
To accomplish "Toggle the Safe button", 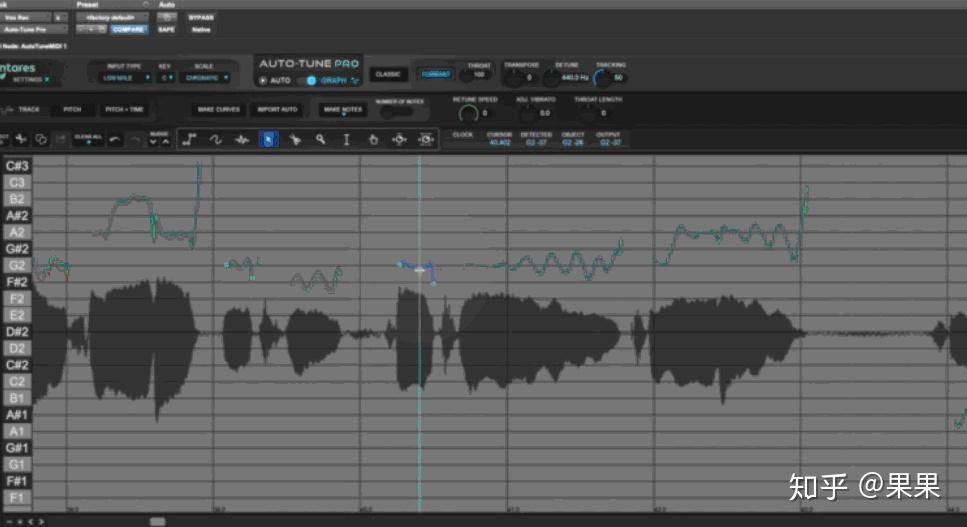I will (x=167, y=30).
